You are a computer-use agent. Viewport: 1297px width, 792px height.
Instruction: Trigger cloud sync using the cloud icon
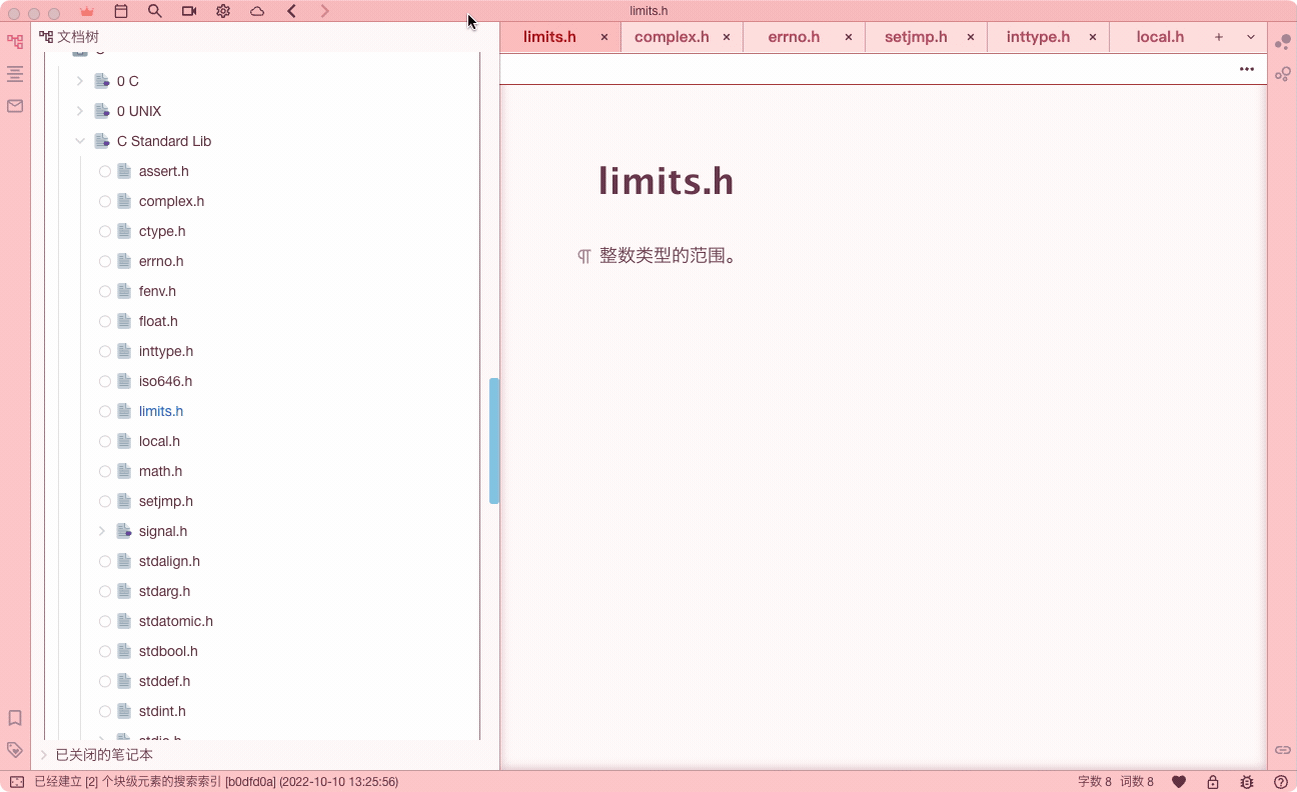[x=257, y=11]
